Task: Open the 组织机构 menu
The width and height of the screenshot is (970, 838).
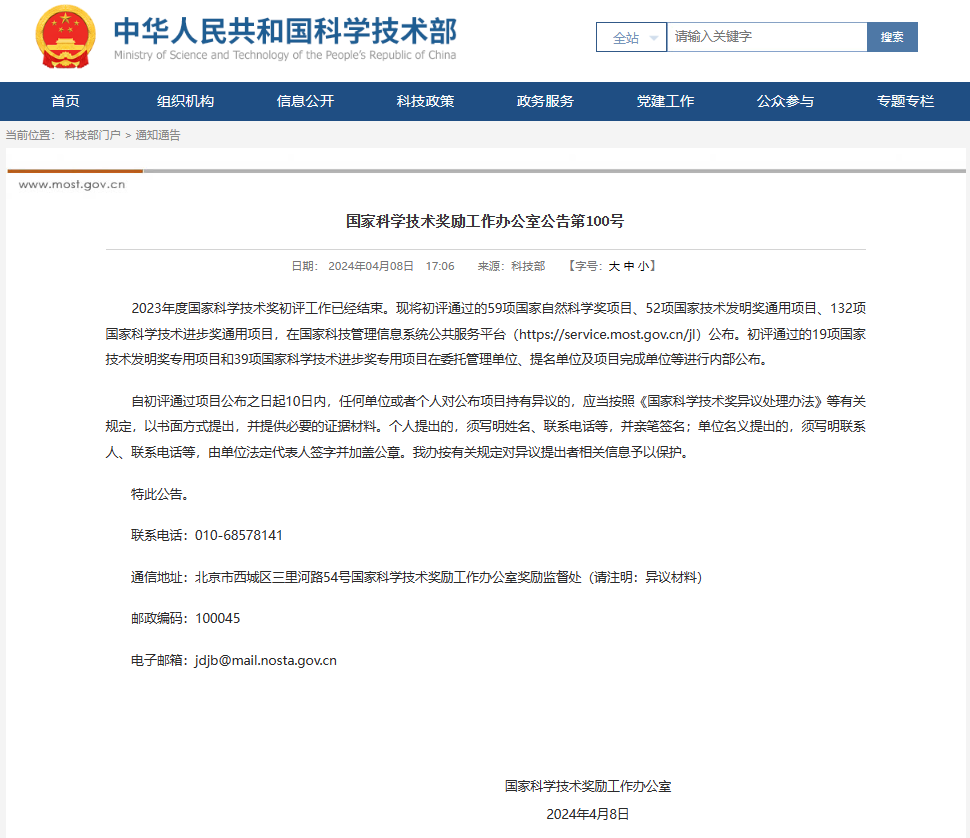Action: tap(185, 101)
